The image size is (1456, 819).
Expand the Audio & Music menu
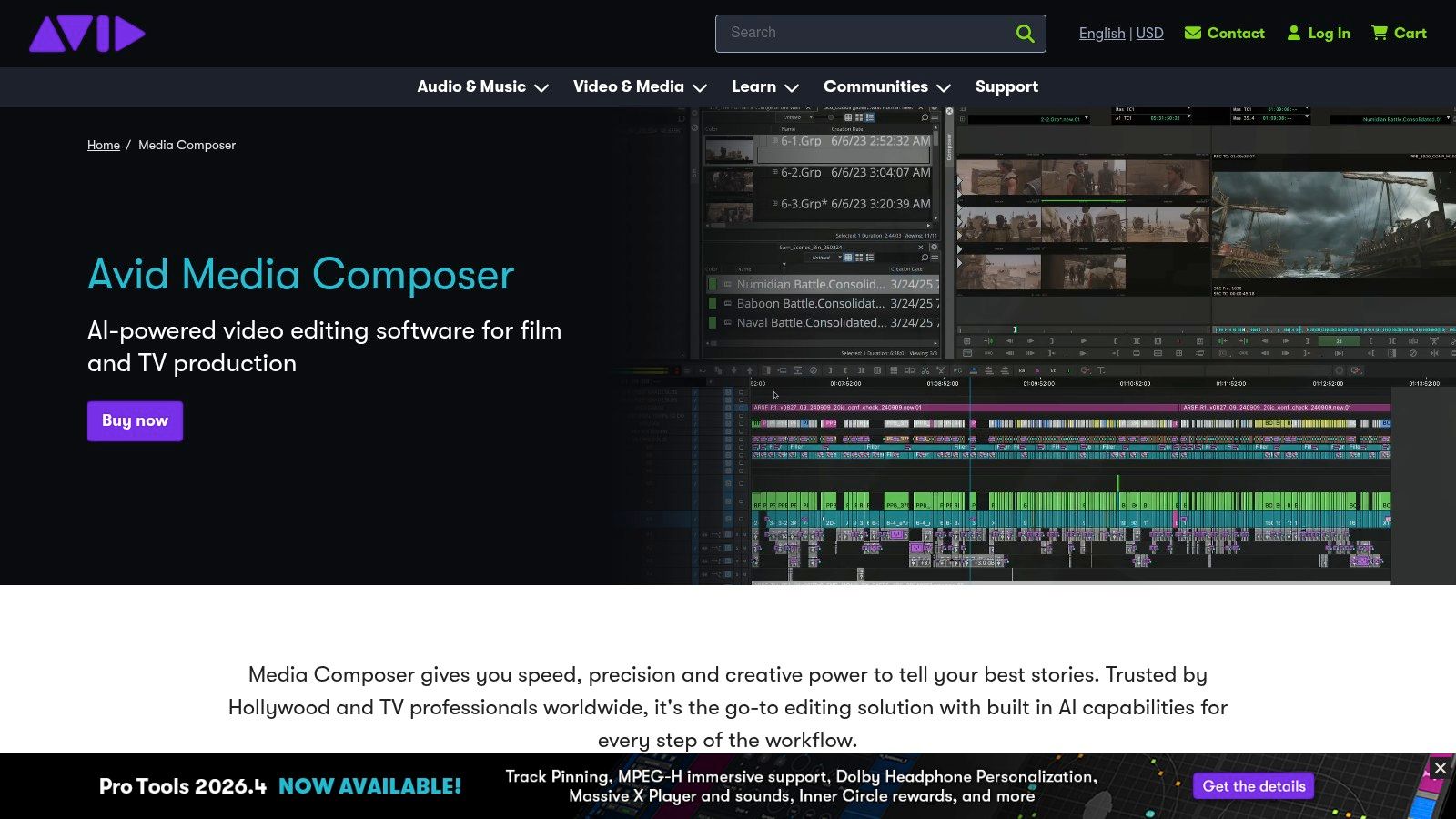[x=482, y=86]
